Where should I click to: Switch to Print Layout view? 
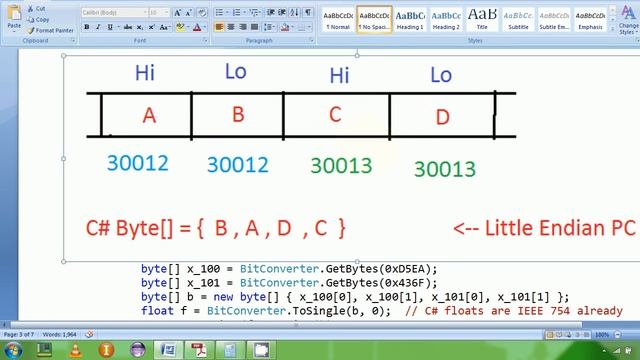(550, 335)
